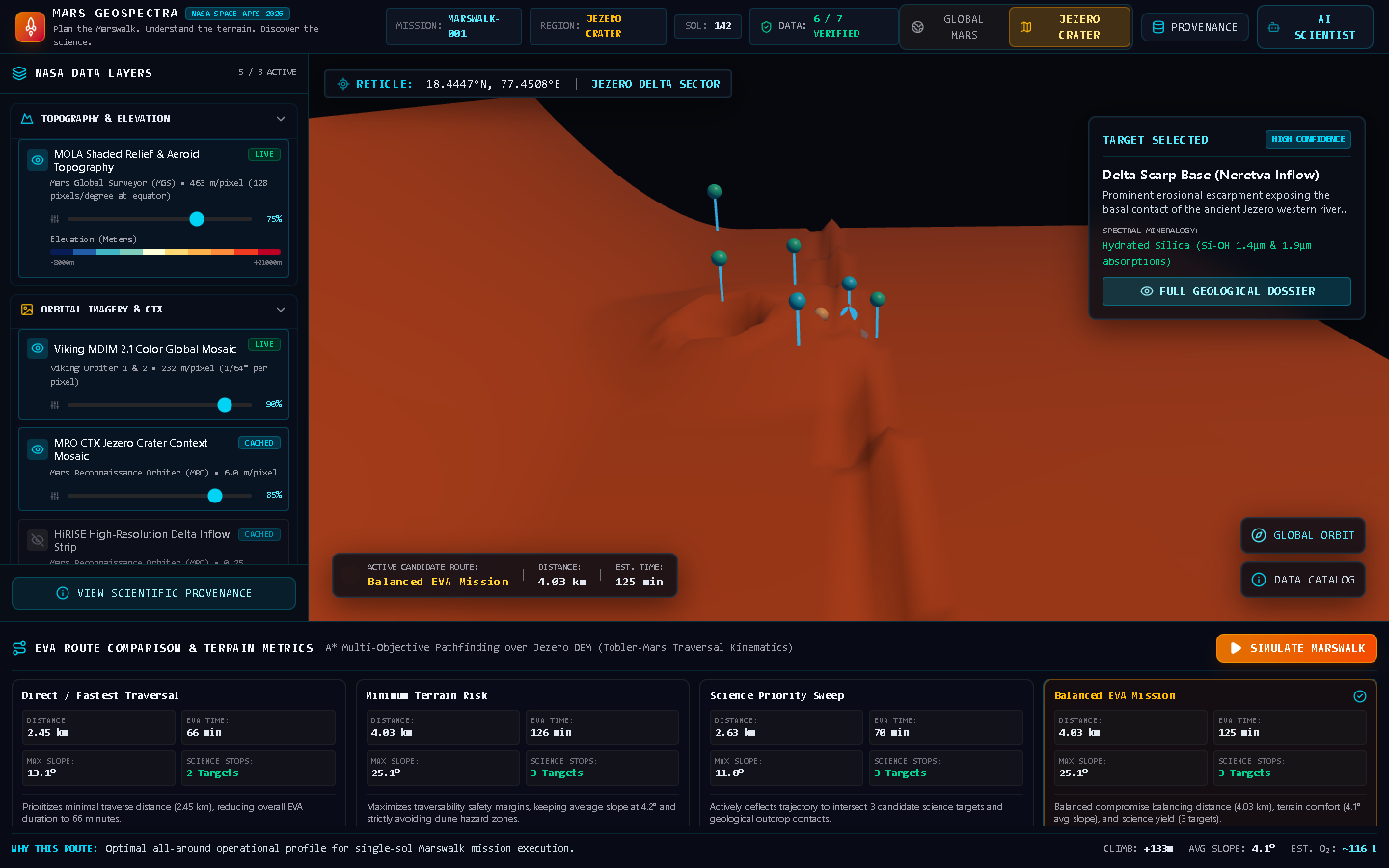Open the Provenance panel
The width and height of the screenshot is (1389, 868).
pyautogui.click(x=1195, y=27)
